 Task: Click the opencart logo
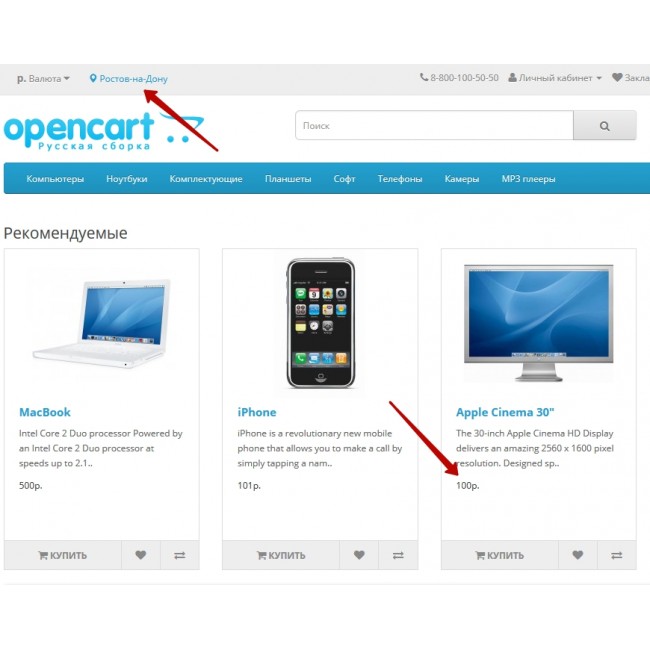pos(104,130)
